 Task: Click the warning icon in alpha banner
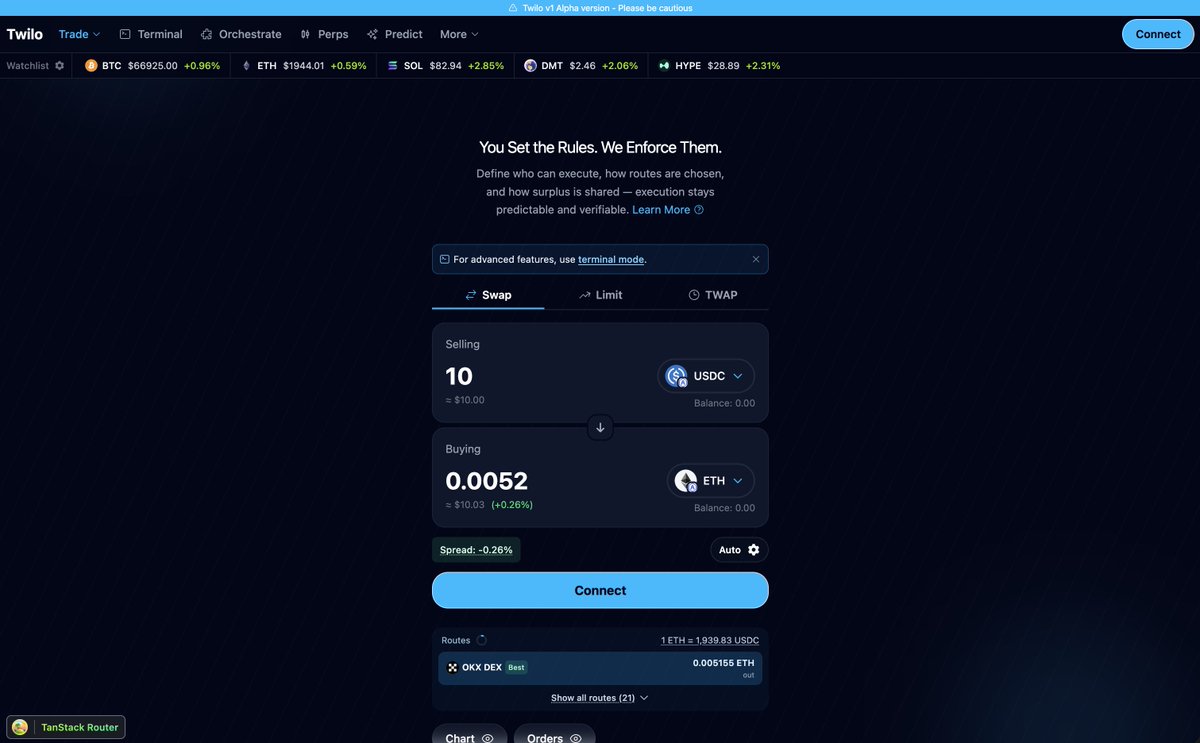pyautogui.click(x=513, y=8)
